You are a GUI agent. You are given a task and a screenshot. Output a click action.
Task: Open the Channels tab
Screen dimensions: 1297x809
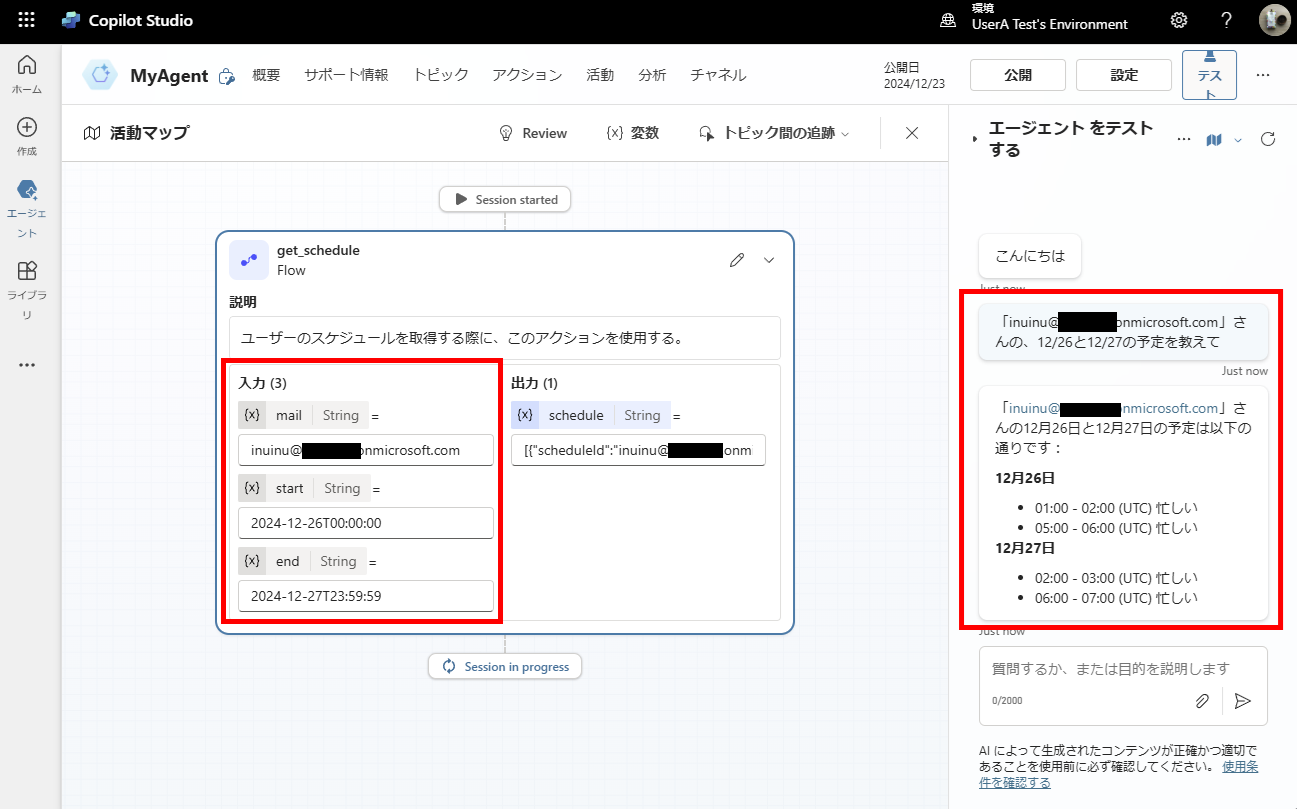(x=718, y=75)
